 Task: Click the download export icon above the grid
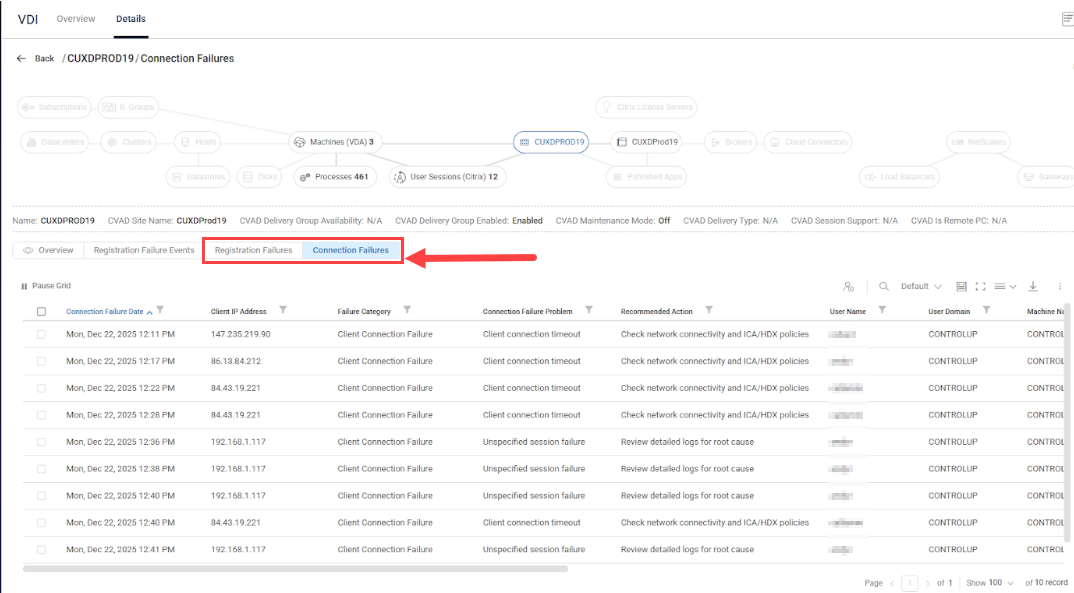point(1032,287)
